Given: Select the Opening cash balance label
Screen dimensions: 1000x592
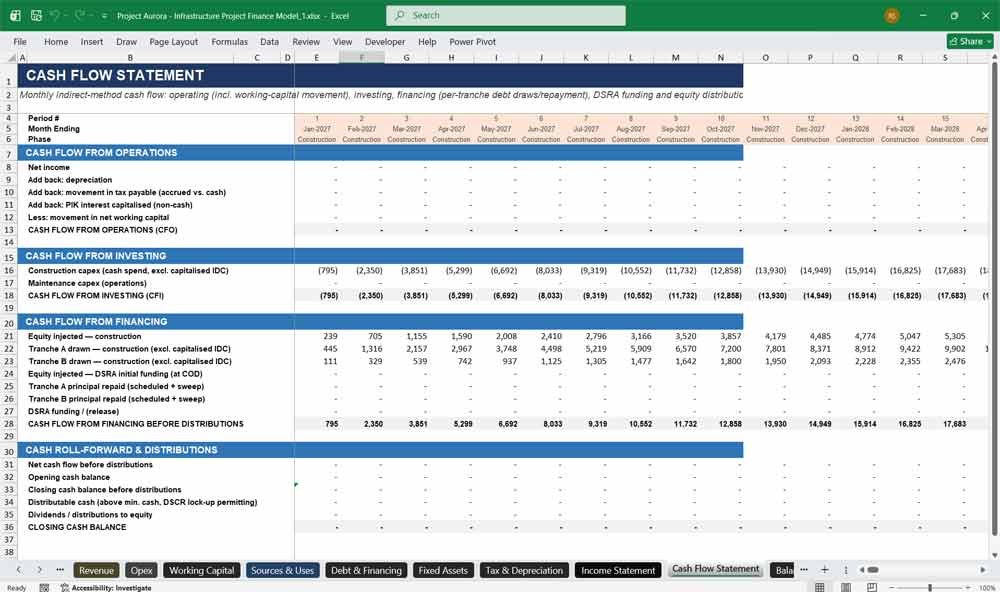Looking at the screenshot, I should pyautogui.click(x=68, y=477).
